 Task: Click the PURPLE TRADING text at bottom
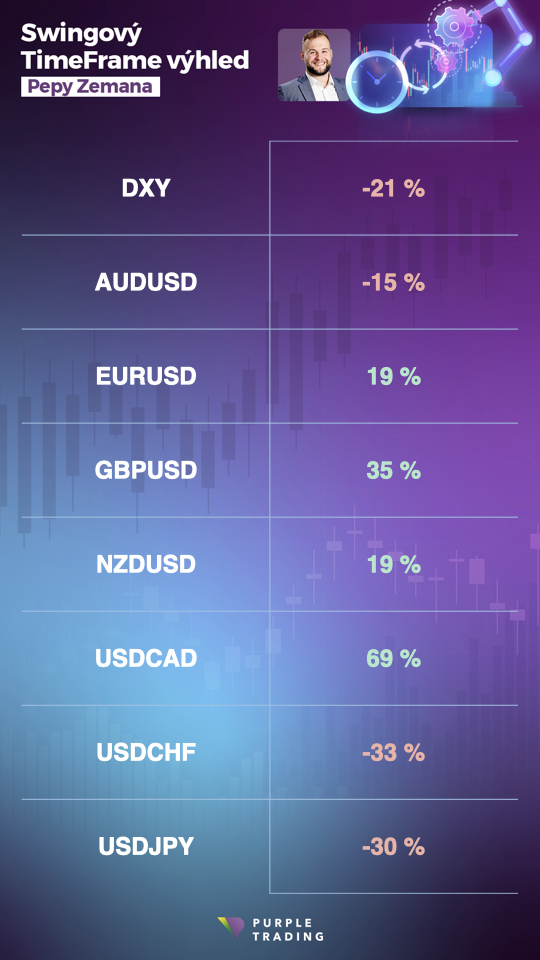[288, 929]
